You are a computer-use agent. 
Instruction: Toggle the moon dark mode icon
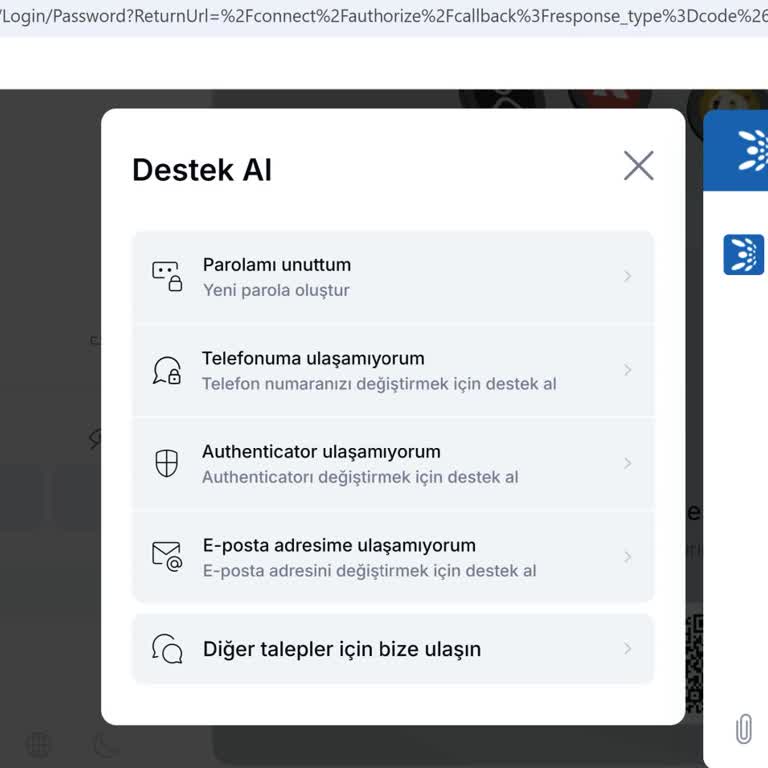click(106, 745)
